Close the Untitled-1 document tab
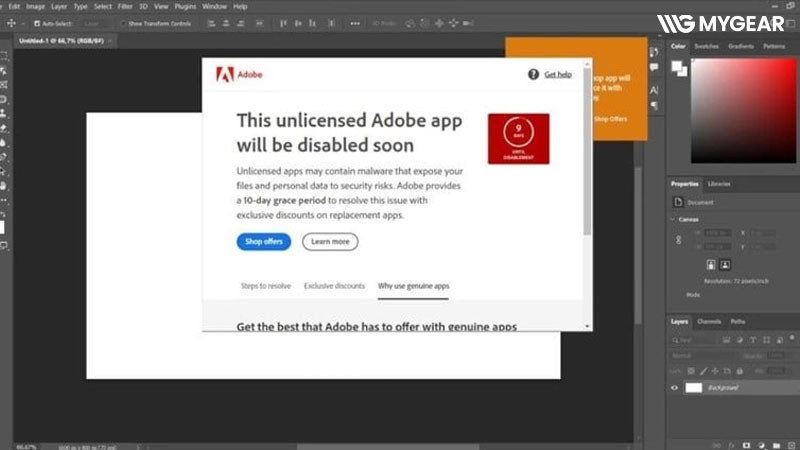The height and width of the screenshot is (450, 800). click(x=110, y=41)
